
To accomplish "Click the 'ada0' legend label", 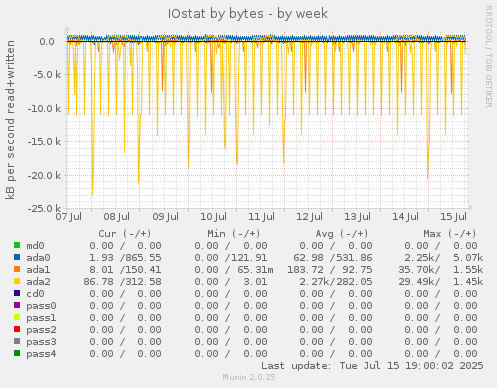I will pyautogui.click(x=38, y=258).
